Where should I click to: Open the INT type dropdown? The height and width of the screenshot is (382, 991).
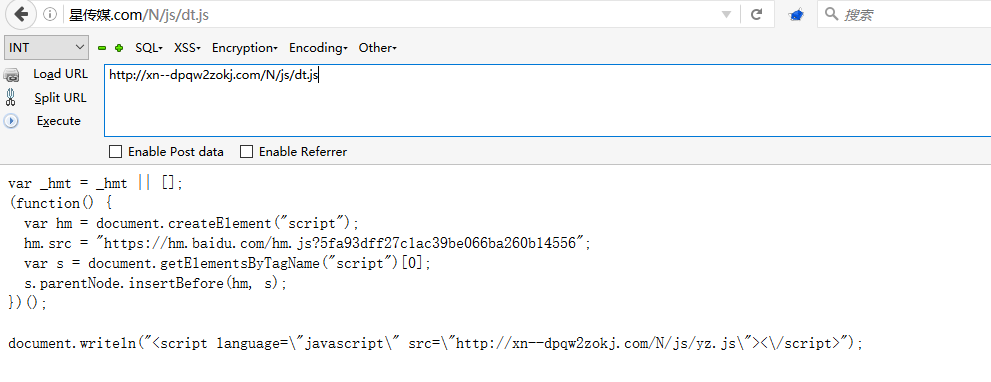[x=46, y=47]
